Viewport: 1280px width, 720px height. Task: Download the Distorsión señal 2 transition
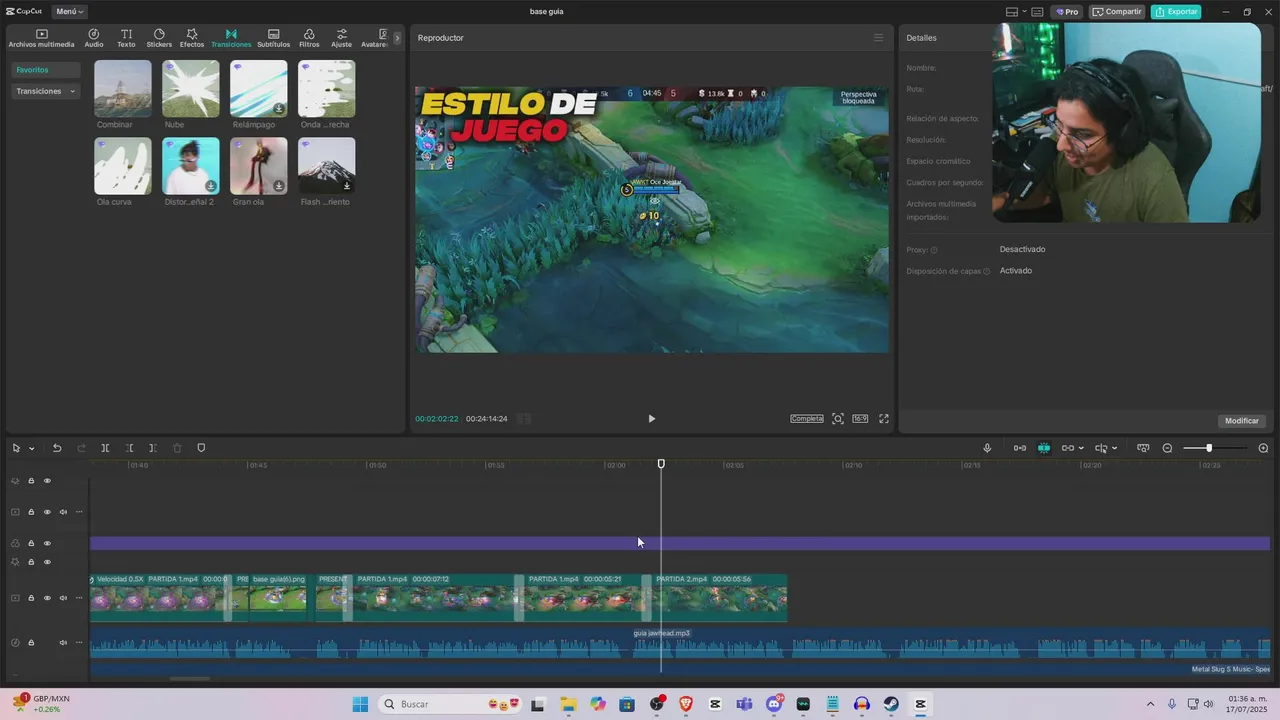[211, 186]
